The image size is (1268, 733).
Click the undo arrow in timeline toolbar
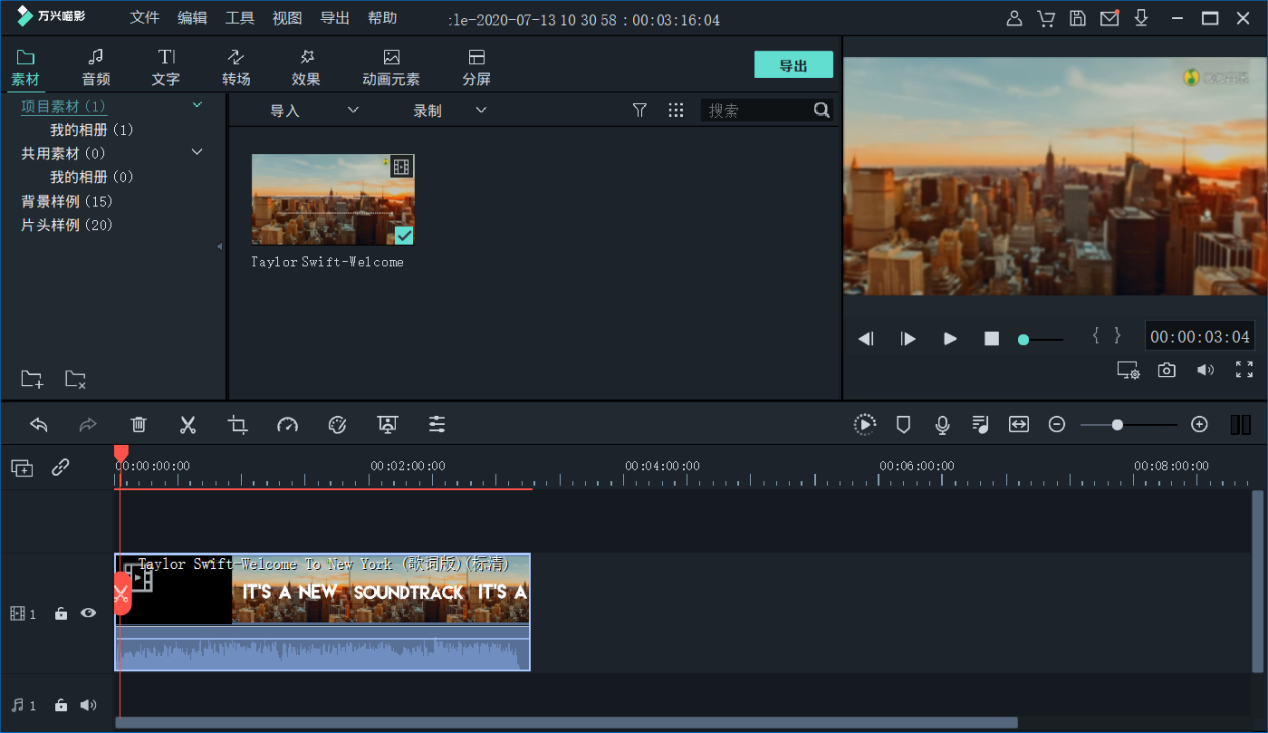(39, 425)
